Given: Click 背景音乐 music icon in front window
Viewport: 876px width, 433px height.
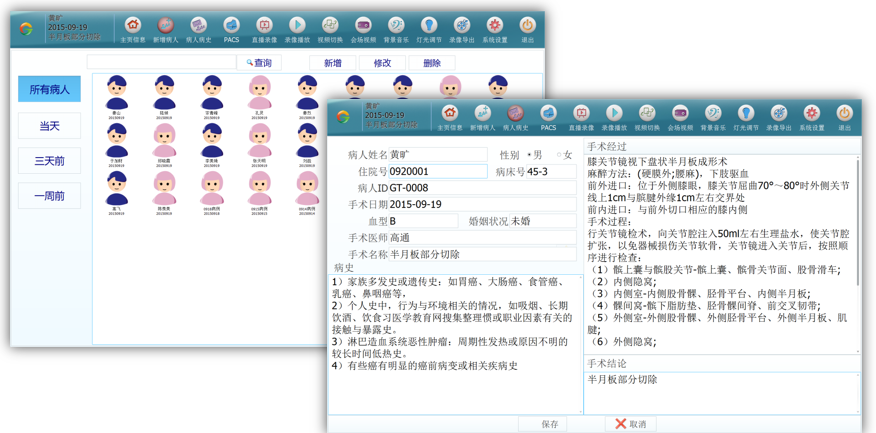Looking at the screenshot, I should (713, 116).
